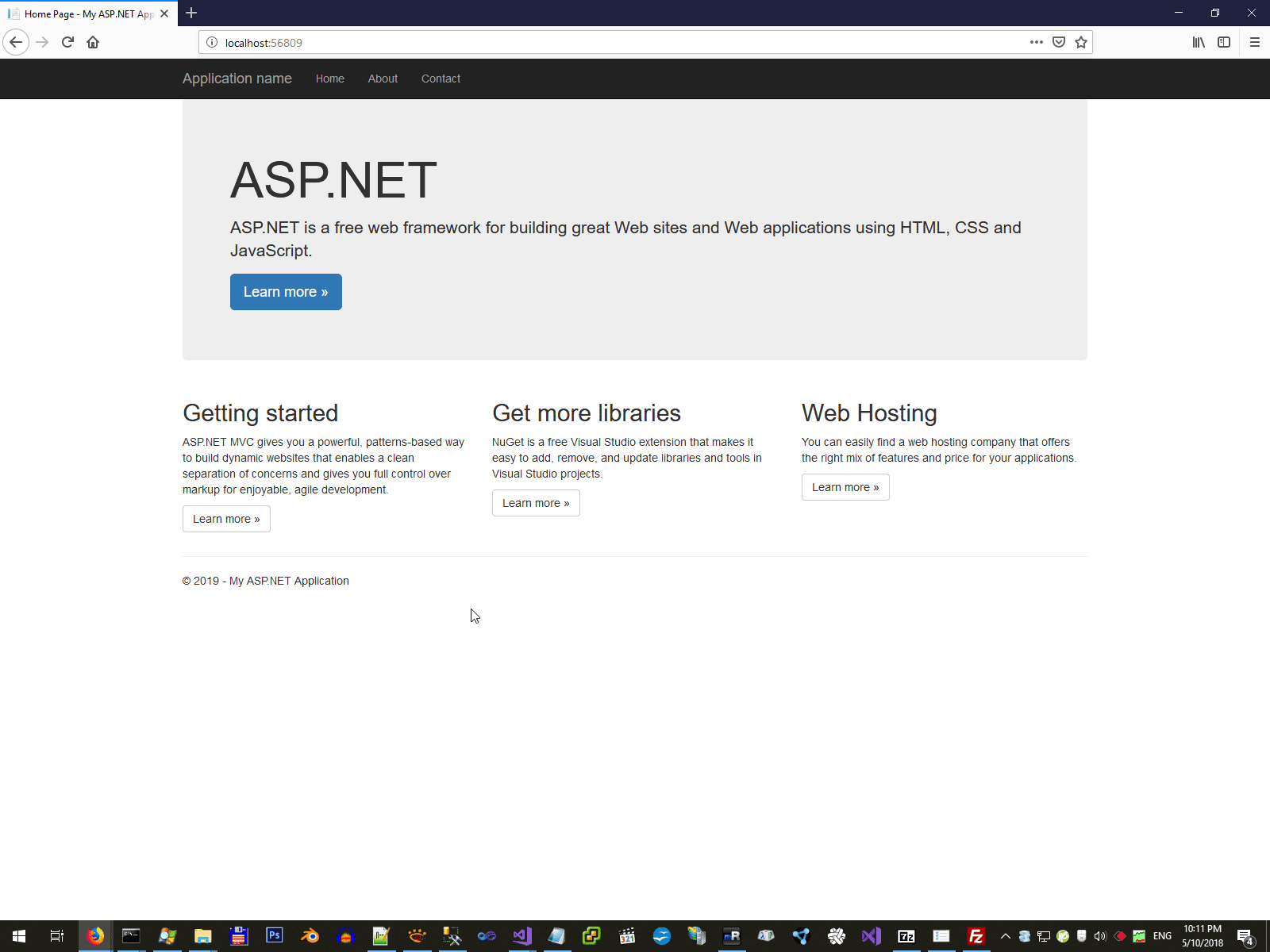Open a new browser tab
This screenshot has width=1270, height=952.
coord(191,13)
